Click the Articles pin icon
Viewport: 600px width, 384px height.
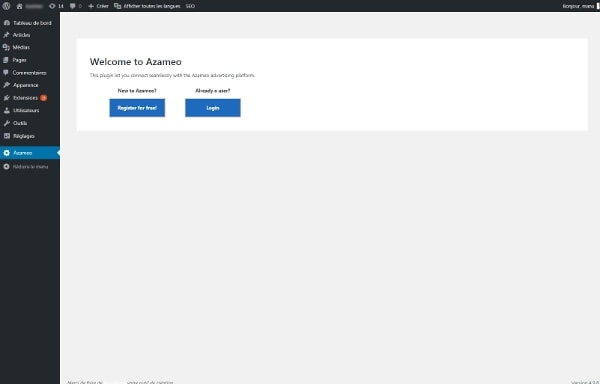point(7,35)
